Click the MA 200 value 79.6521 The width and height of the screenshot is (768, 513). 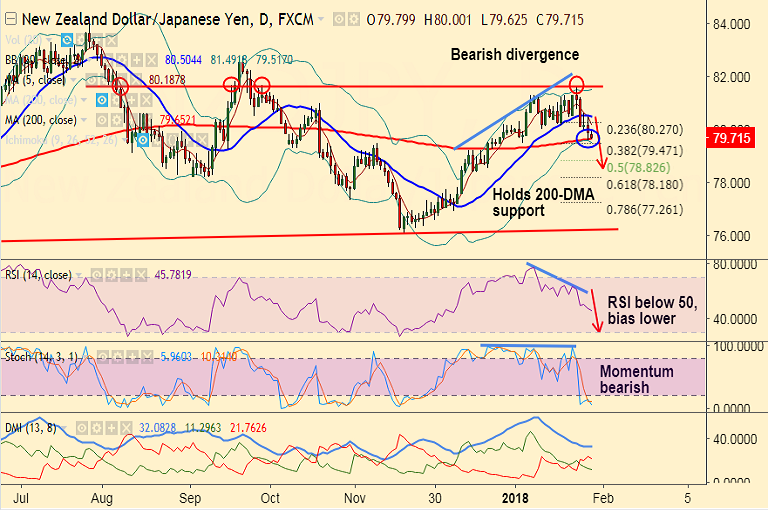click(177, 120)
